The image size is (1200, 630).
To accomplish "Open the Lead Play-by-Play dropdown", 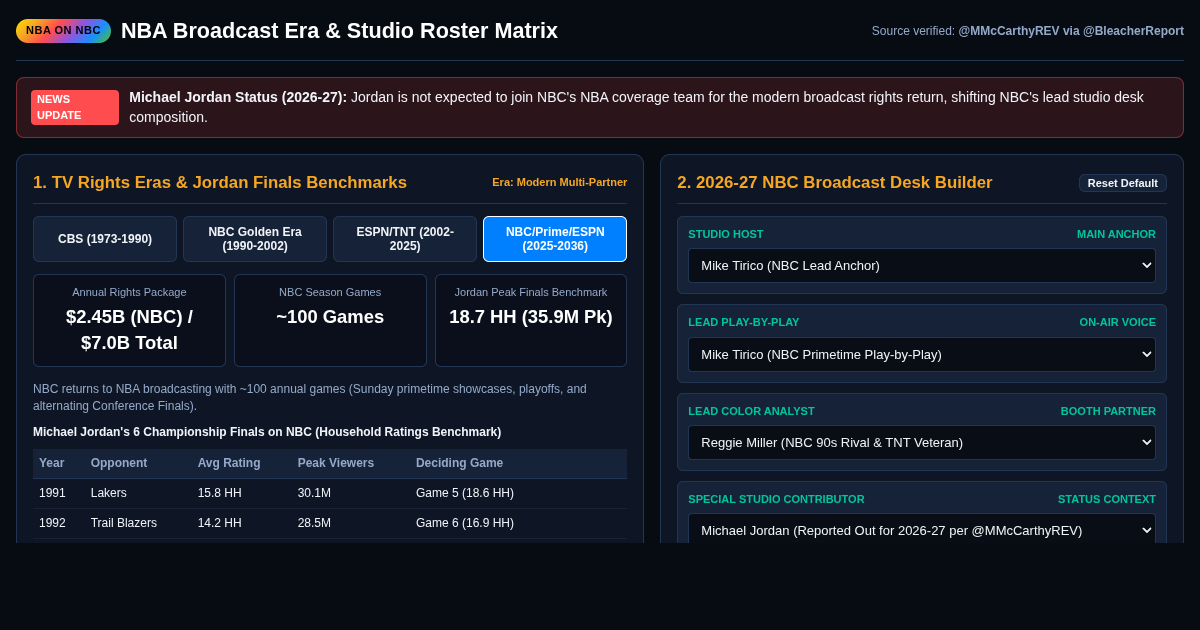I will click(922, 354).
